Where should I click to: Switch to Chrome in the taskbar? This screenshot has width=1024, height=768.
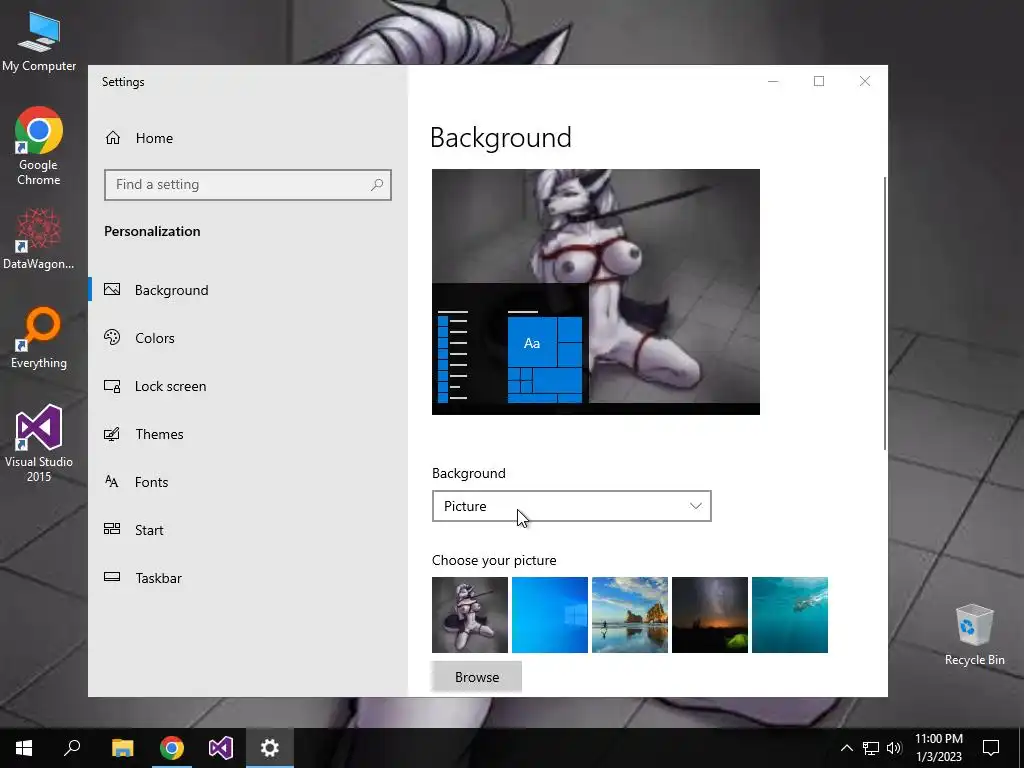(172, 748)
